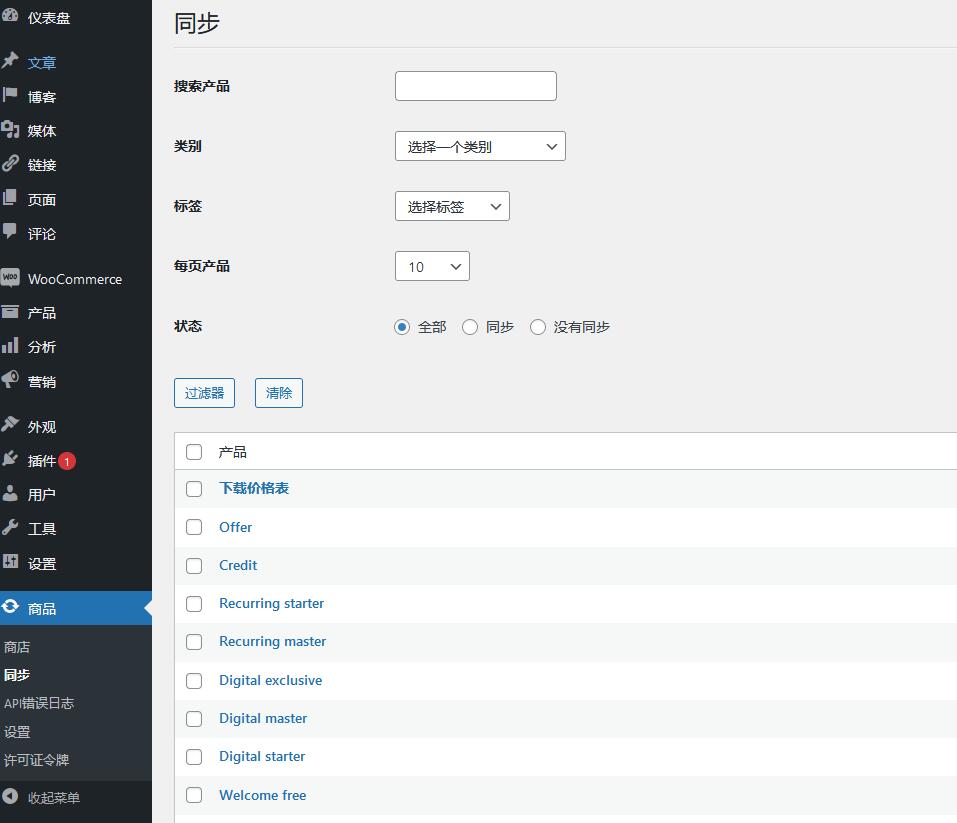The width and height of the screenshot is (957, 823).
Task: Click the 清除 clear button
Action: click(x=279, y=393)
